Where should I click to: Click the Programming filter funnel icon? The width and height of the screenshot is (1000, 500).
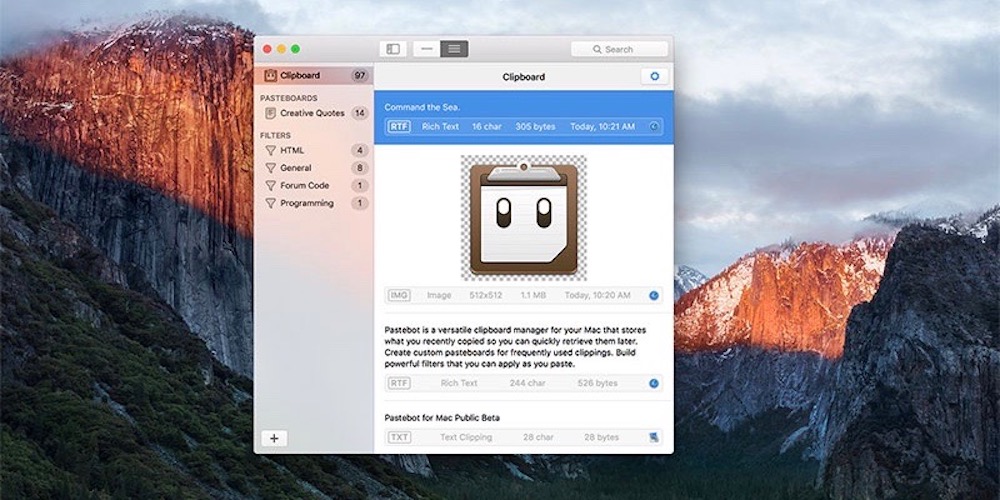click(270, 204)
